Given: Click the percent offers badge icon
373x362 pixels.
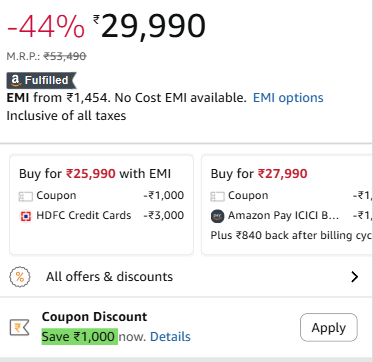Looking at the screenshot, I should (x=20, y=277).
